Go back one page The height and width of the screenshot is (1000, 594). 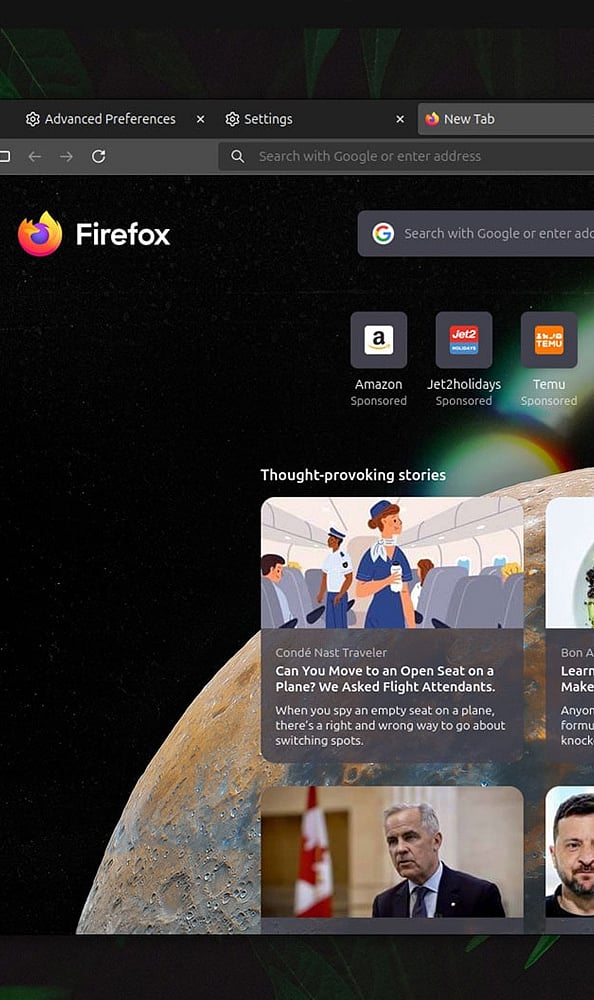pos(35,156)
